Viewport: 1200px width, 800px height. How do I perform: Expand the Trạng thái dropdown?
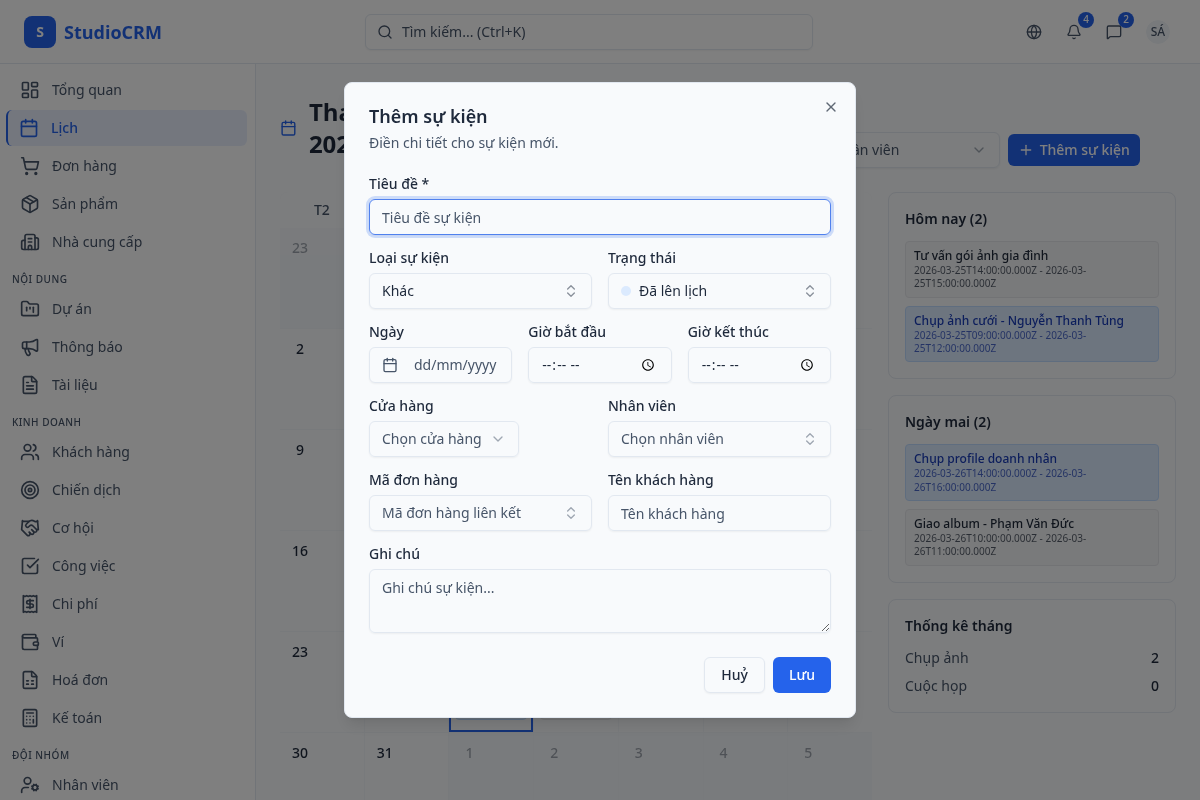719,291
